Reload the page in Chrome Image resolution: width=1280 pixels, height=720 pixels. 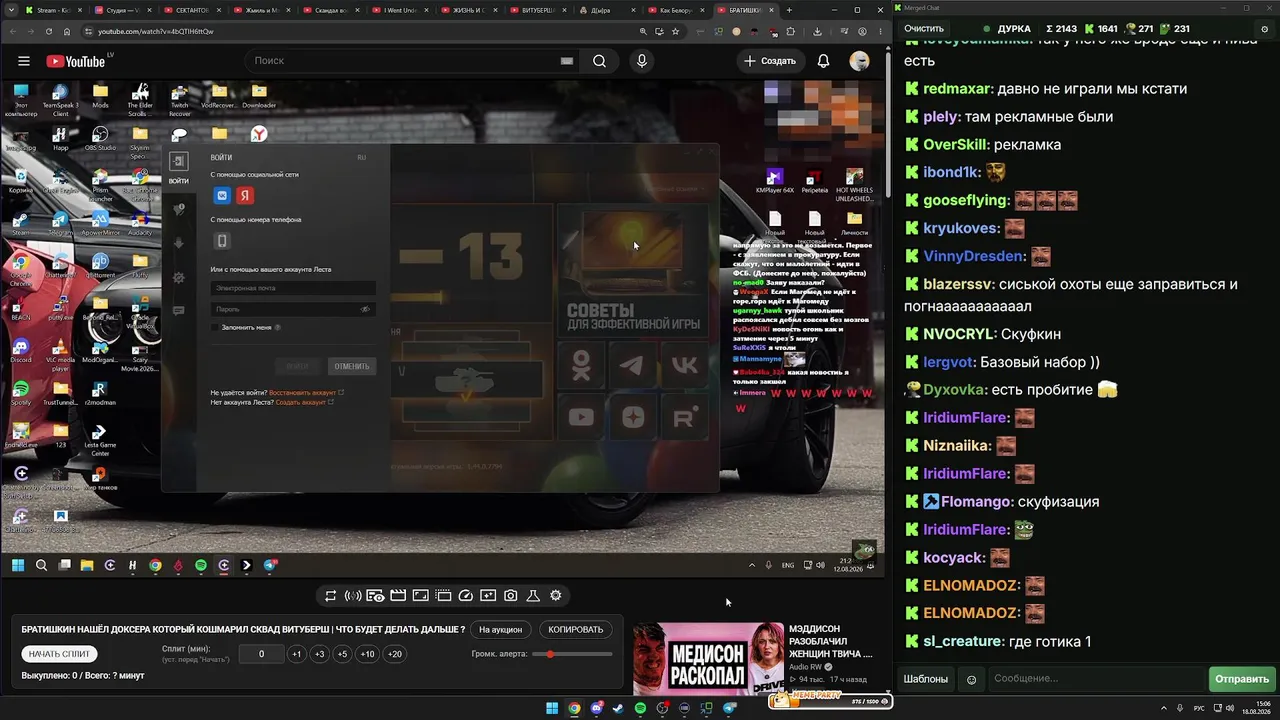point(48,31)
